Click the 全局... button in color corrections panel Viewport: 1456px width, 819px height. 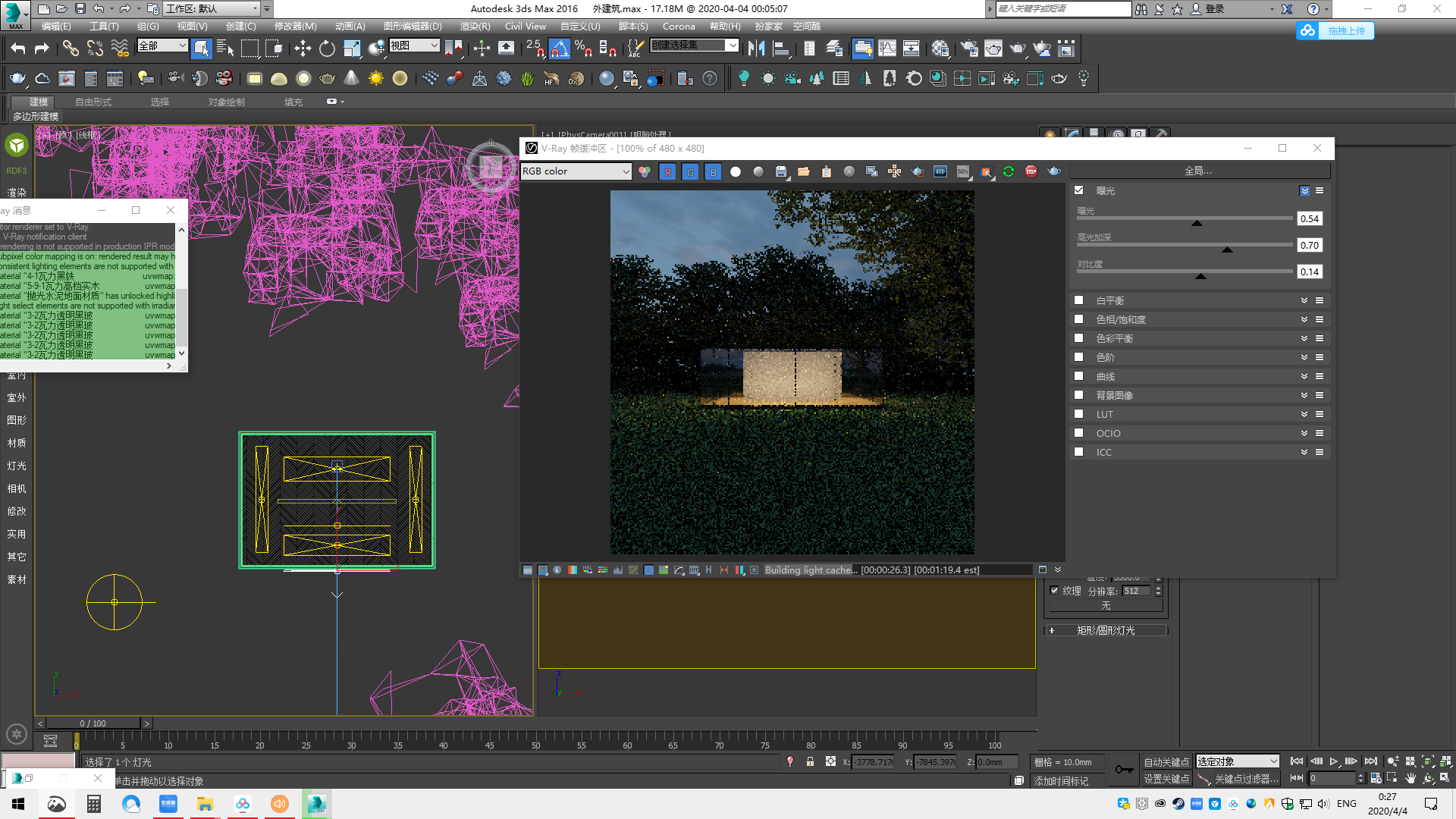[x=1198, y=171]
